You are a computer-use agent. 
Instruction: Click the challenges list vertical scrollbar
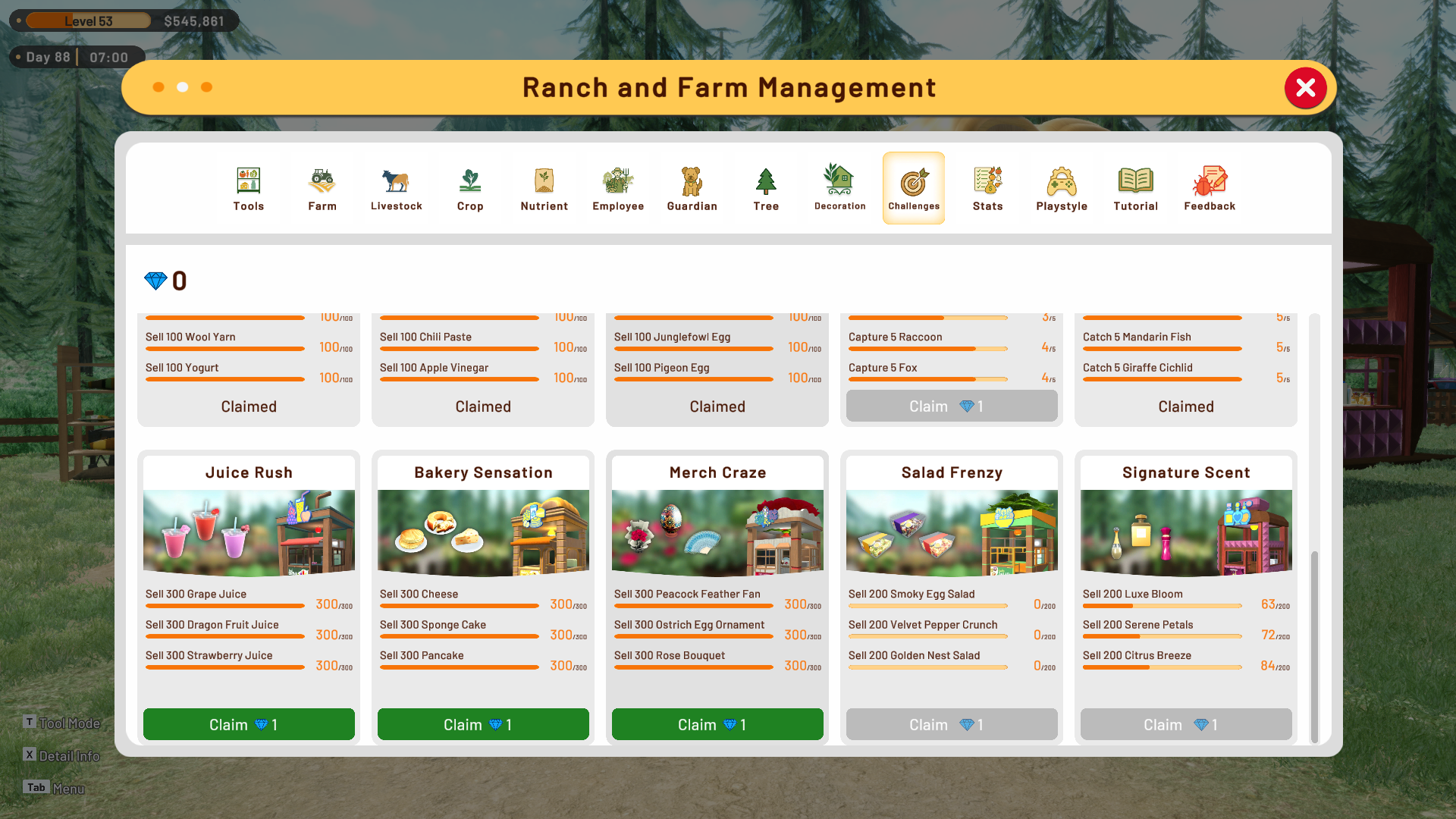[1314, 647]
